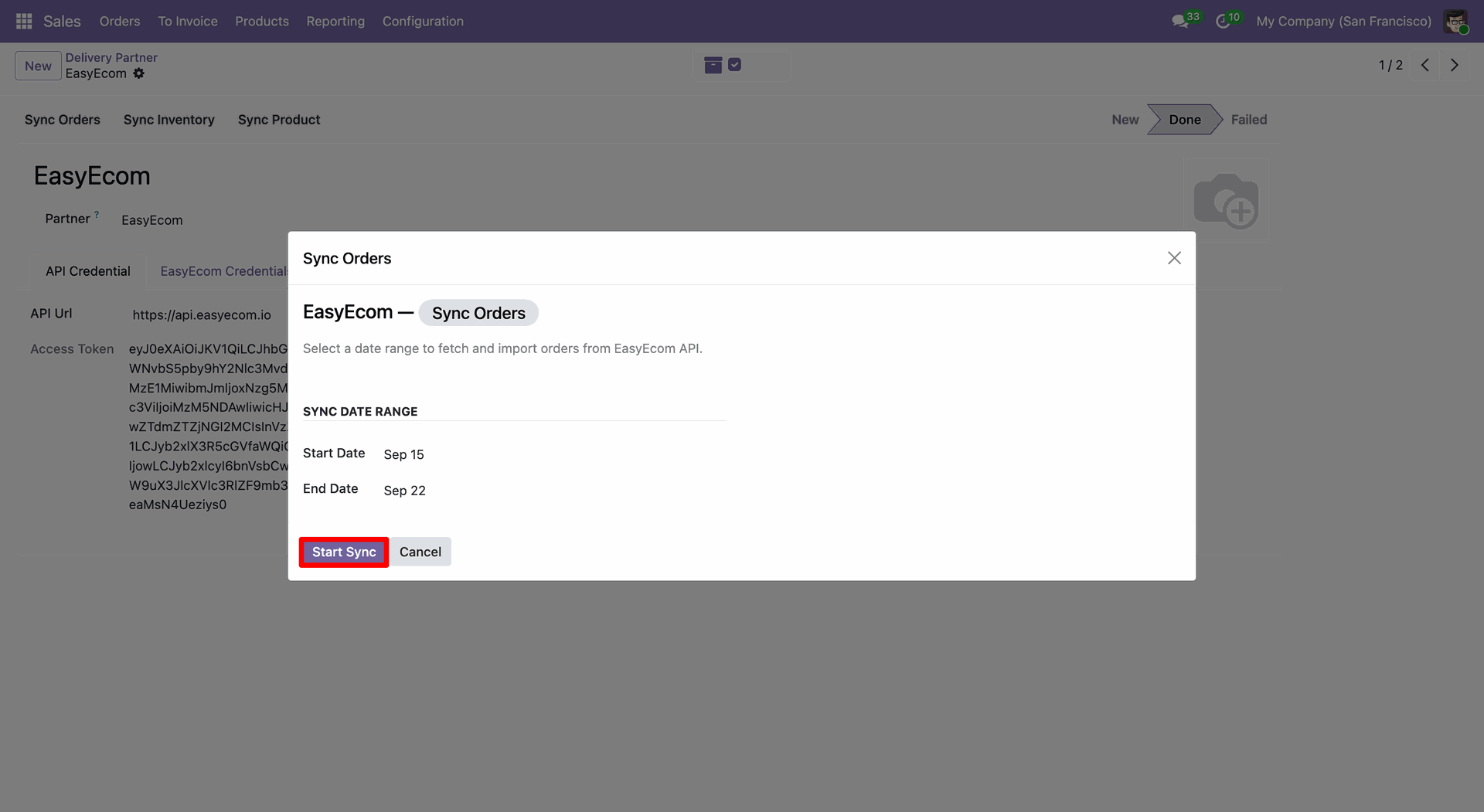Click the Sync Orders header button
Image resolution: width=1484 pixels, height=812 pixels.
(63, 120)
